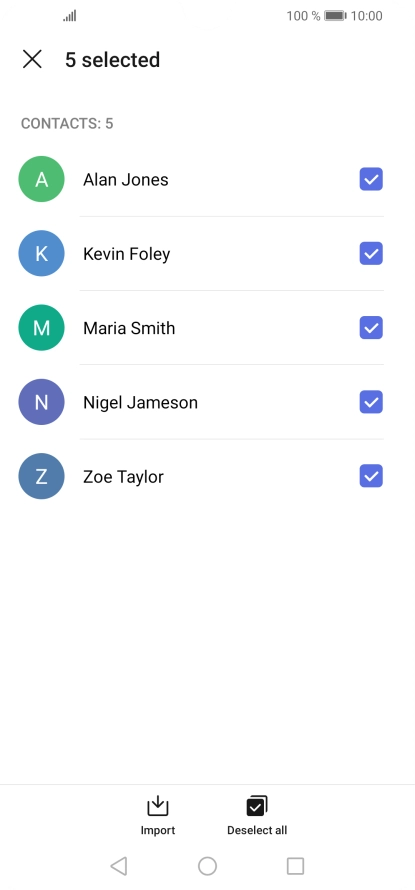
Task: Select the Nigel Jameson contact name
Action: 140,402
